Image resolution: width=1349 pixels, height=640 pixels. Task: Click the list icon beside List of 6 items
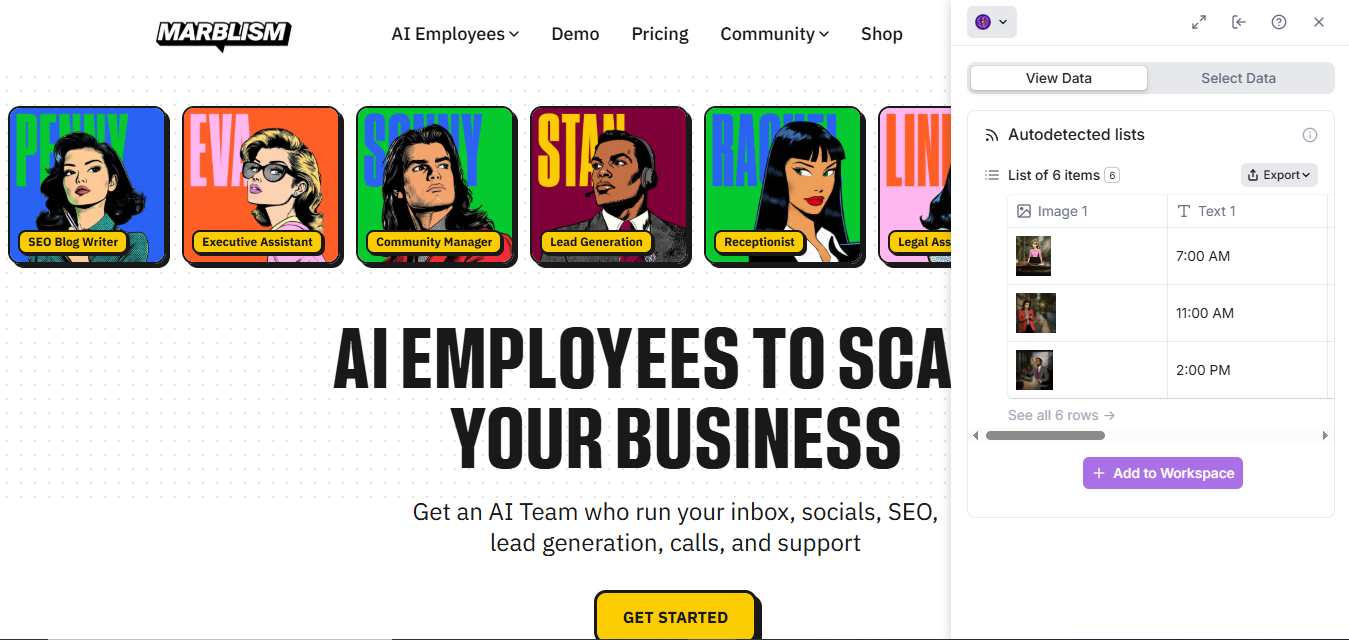[992, 175]
